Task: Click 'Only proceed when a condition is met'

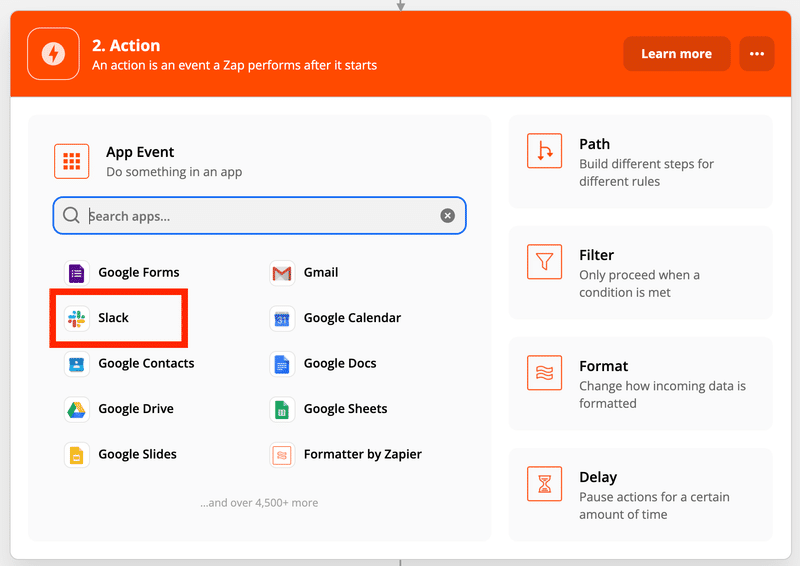Action: click(639, 283)
